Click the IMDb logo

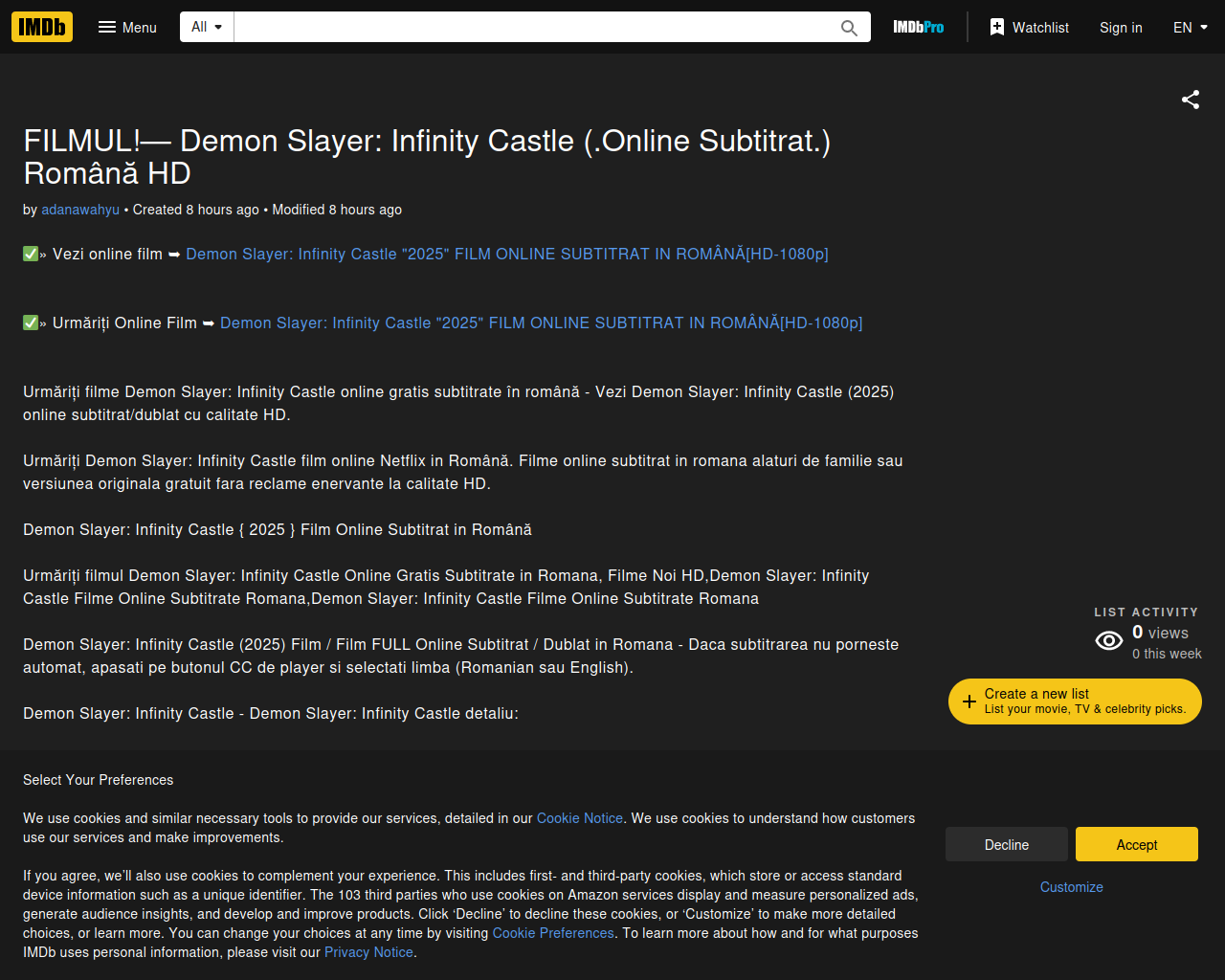click(x=42, y=27)
